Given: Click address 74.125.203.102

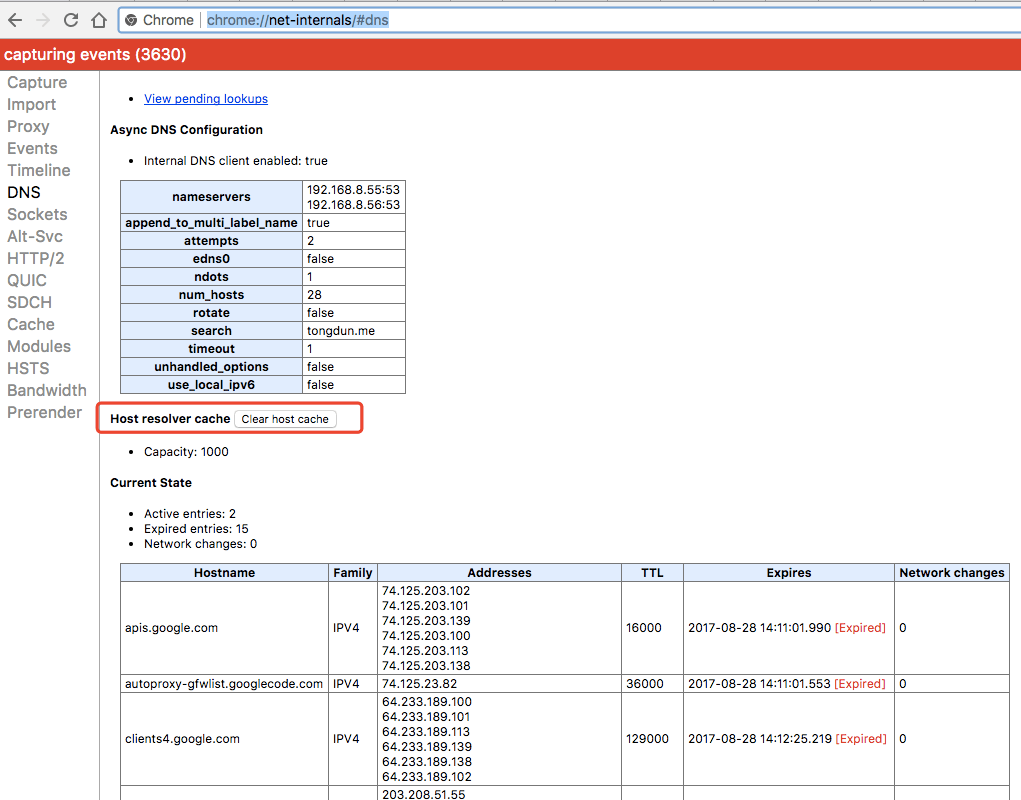Looking at the screenshot, I should coord(426,591).
